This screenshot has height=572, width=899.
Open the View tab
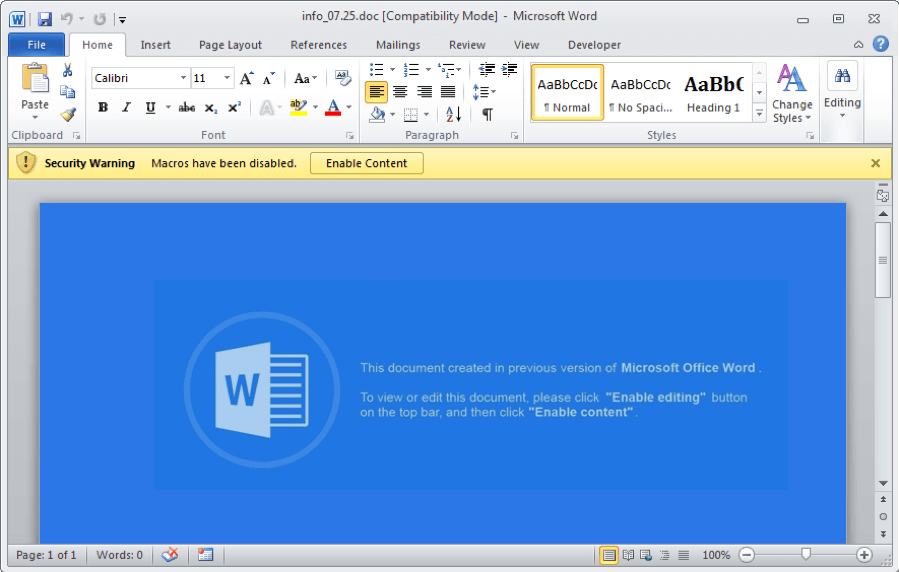tap(526, 45)
